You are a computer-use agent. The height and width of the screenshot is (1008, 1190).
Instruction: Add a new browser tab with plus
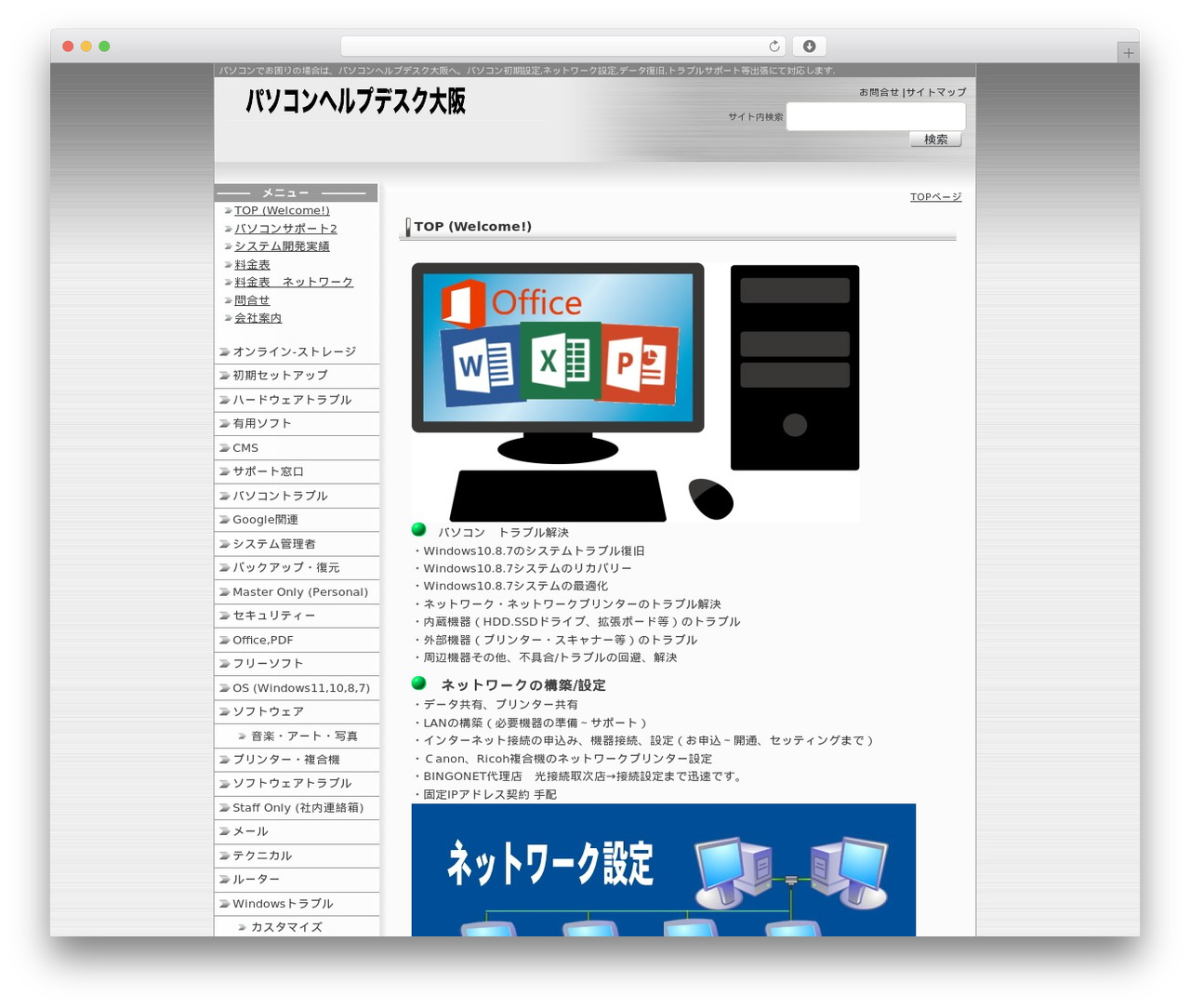point(1128,53)
